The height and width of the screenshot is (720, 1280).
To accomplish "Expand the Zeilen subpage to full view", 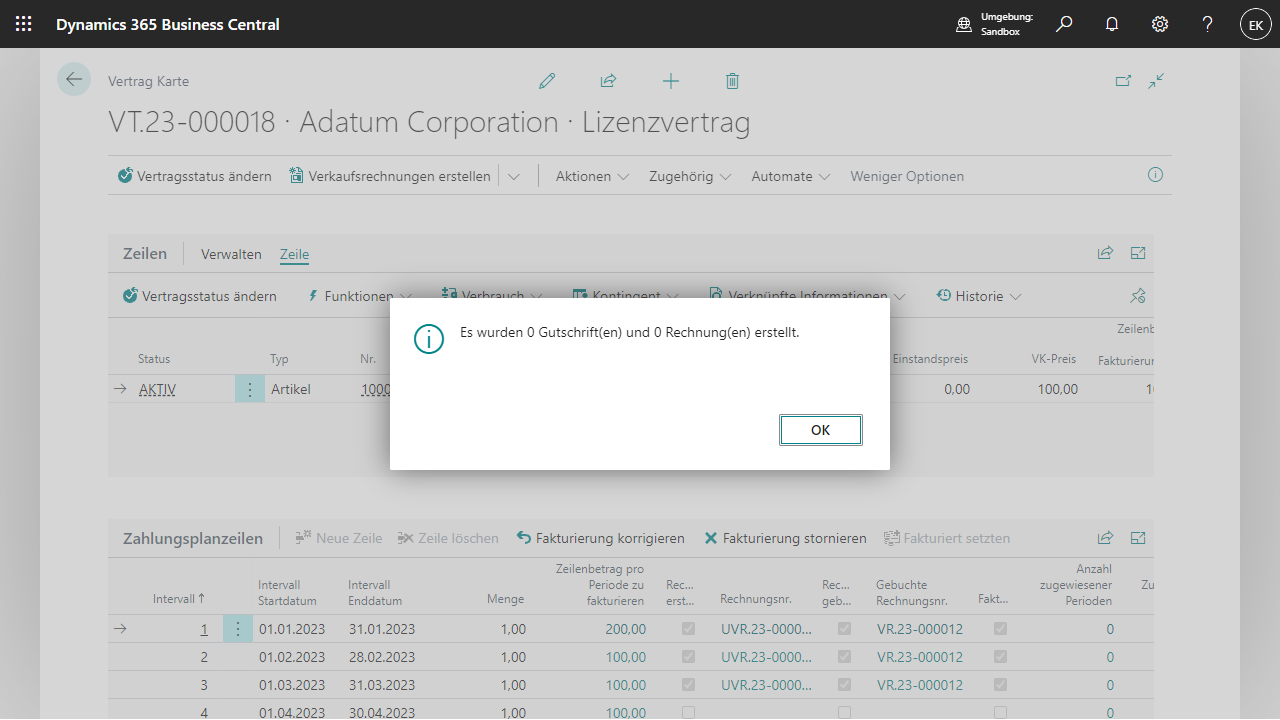I will click(1138, 254).
